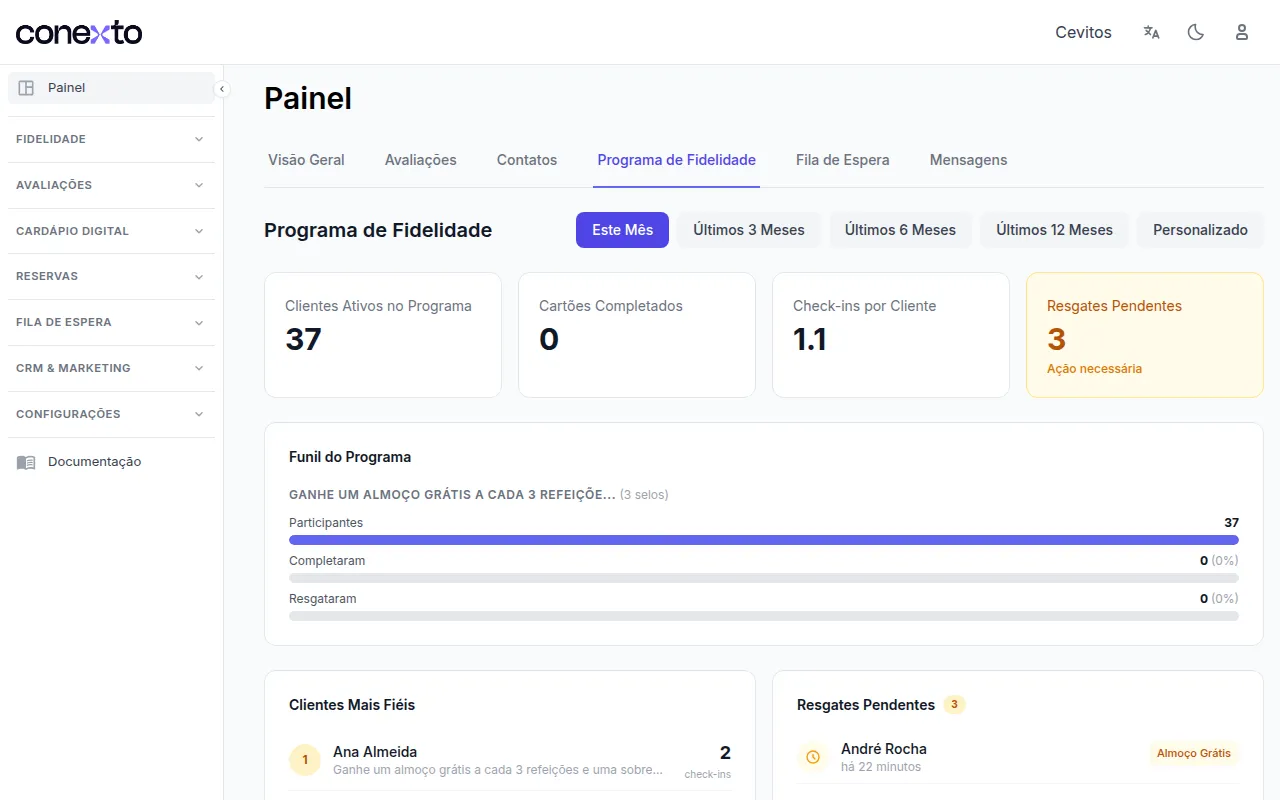Open the Resgates Pendentes card
The width and height of the screenshot is (1280, 800).
tap(1145, 335)
